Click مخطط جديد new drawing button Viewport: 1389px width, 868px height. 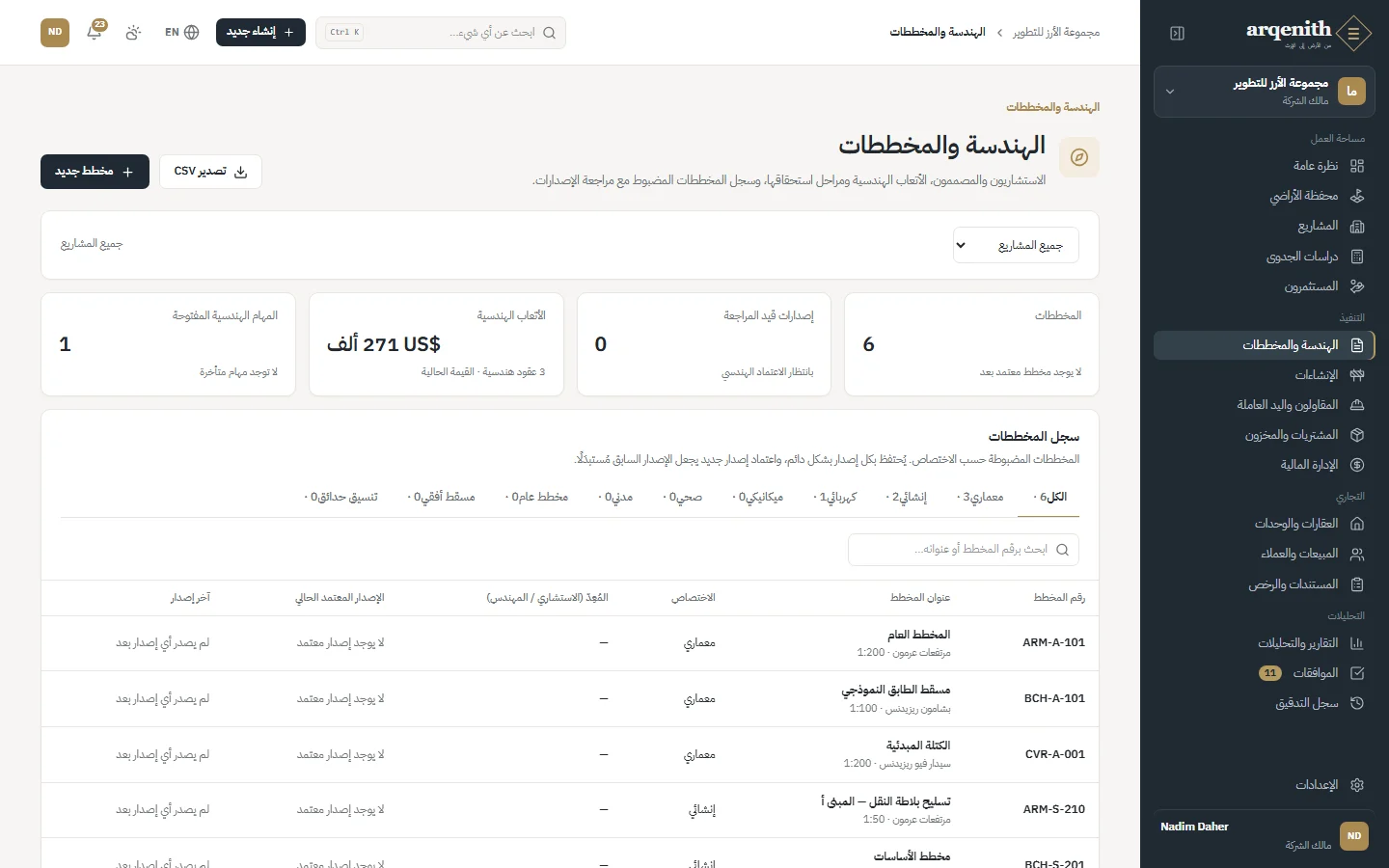tap(95, 172)
